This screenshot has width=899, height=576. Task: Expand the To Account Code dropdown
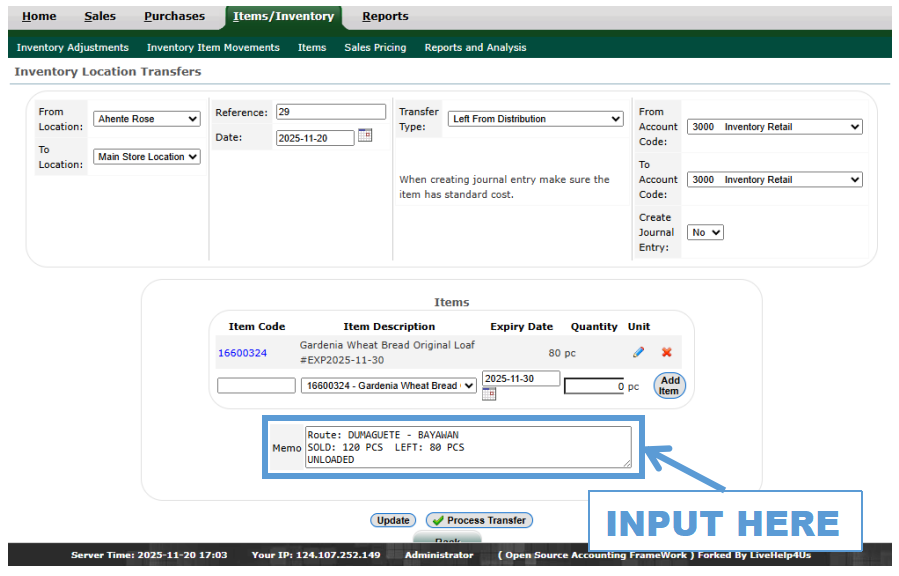(774, 180)
